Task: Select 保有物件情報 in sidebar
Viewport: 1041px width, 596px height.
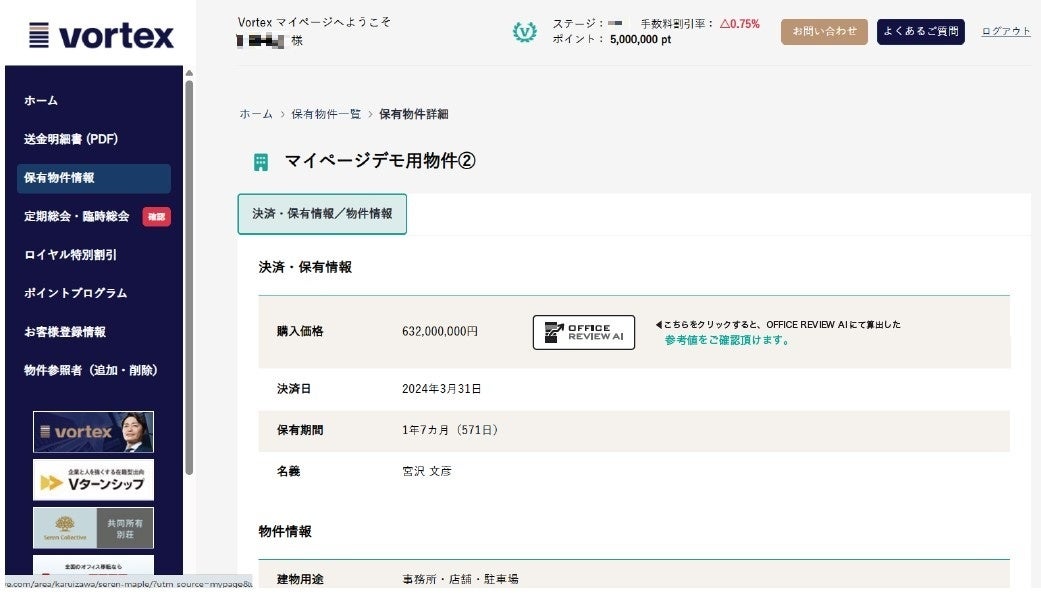Action: [x=59, y=178]
